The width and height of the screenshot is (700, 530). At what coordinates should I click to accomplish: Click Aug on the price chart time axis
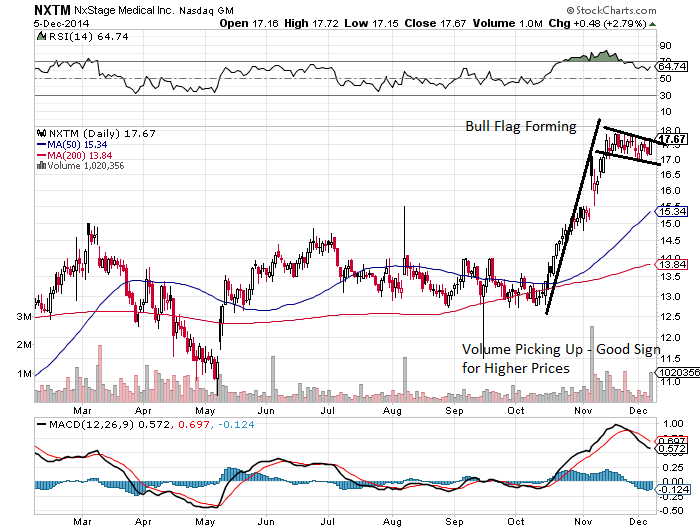pos(392,411)
